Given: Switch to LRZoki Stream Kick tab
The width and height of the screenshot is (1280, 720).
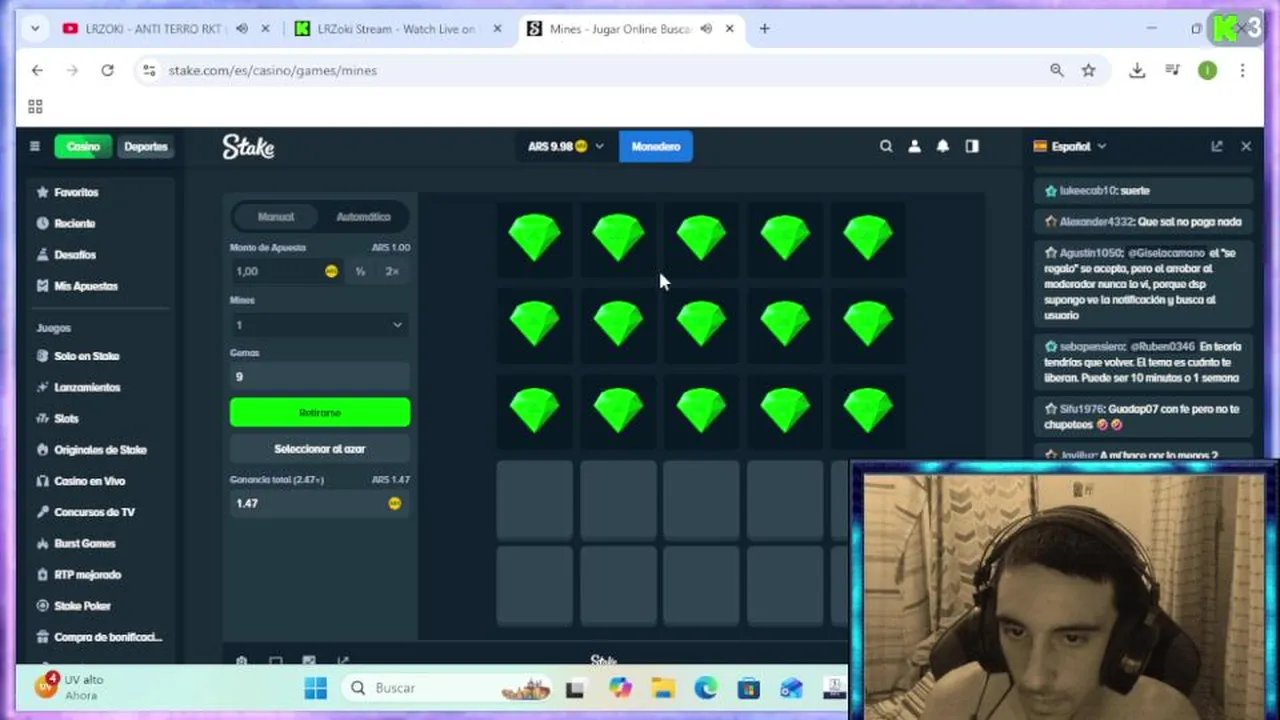Looking at the screenshot, I should pos(395,29).
